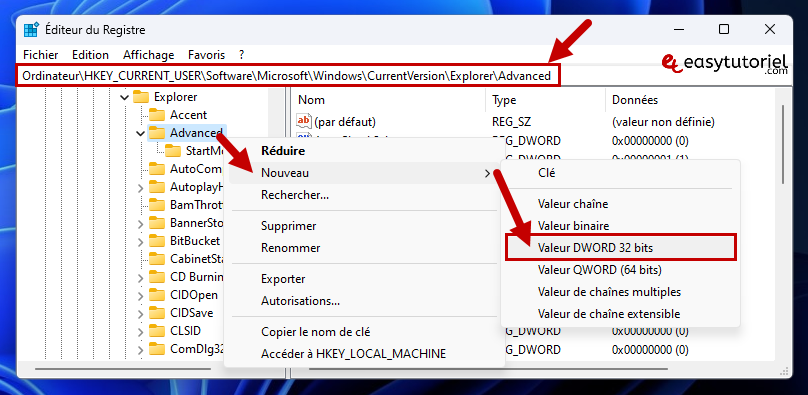The width and height of the screenshot is (808, 395).
Task: Close the Éditeur du Registre window
Action: [770, 29]
